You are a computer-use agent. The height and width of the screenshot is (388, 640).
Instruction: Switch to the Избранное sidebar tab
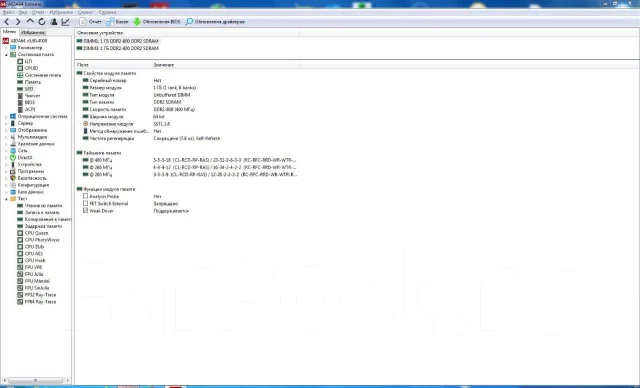point(33,32)
